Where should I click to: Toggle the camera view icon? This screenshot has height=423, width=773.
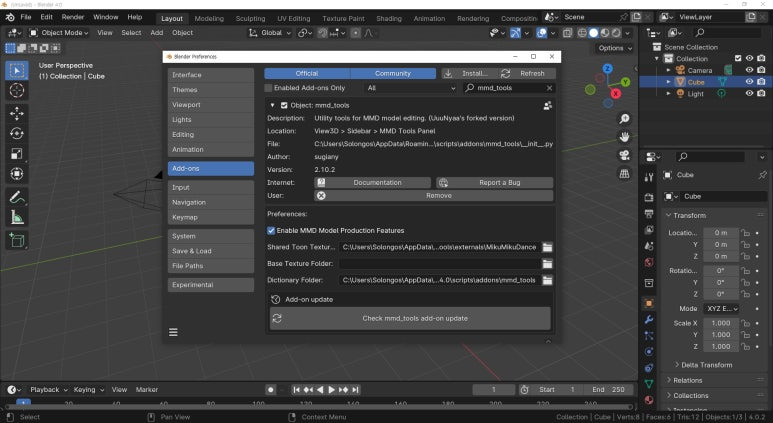click(x=624, y=155)
